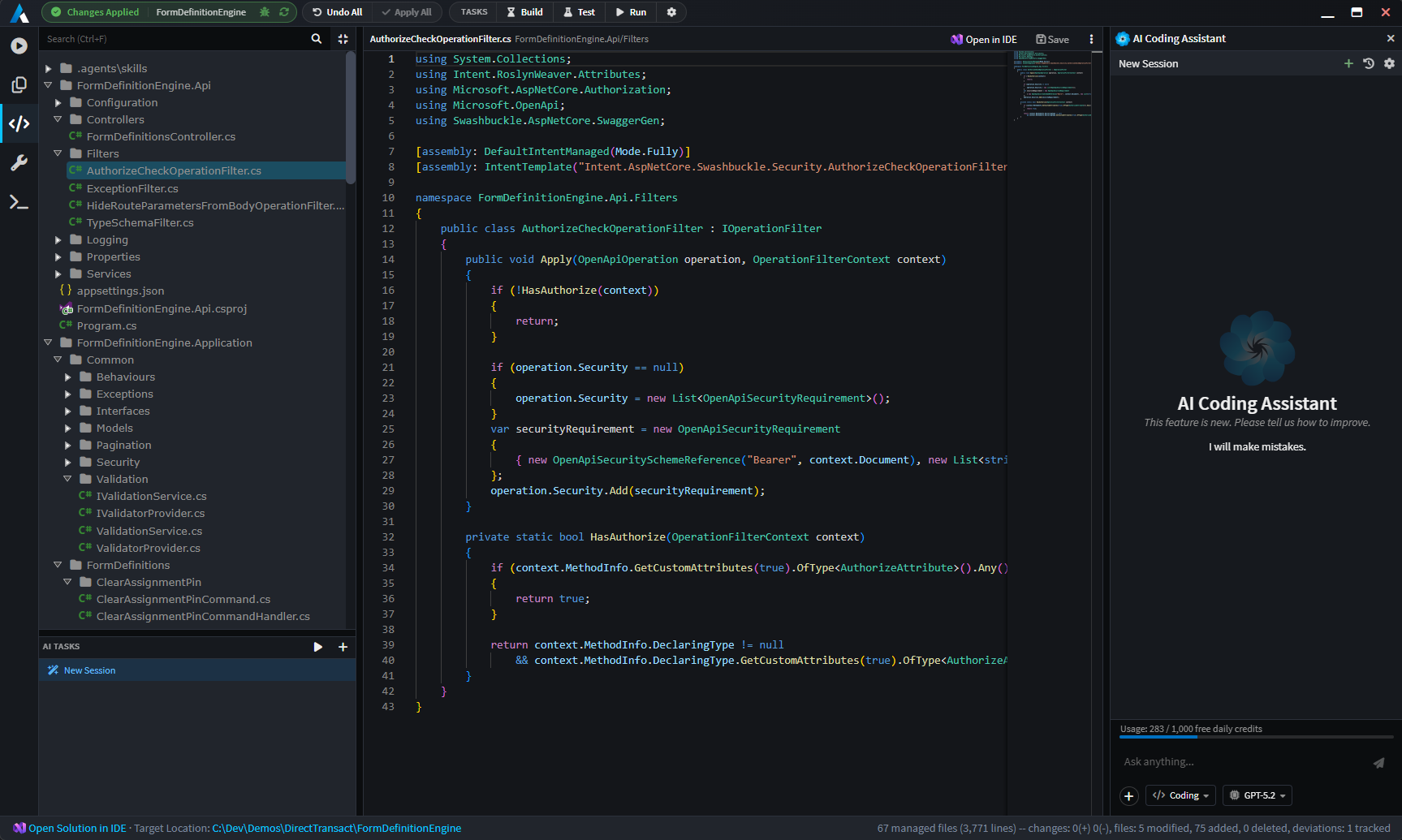This screenshot has height=840, width=1402.
Task: Click the AI Coding Assistant panel title
Action: 1179,38
